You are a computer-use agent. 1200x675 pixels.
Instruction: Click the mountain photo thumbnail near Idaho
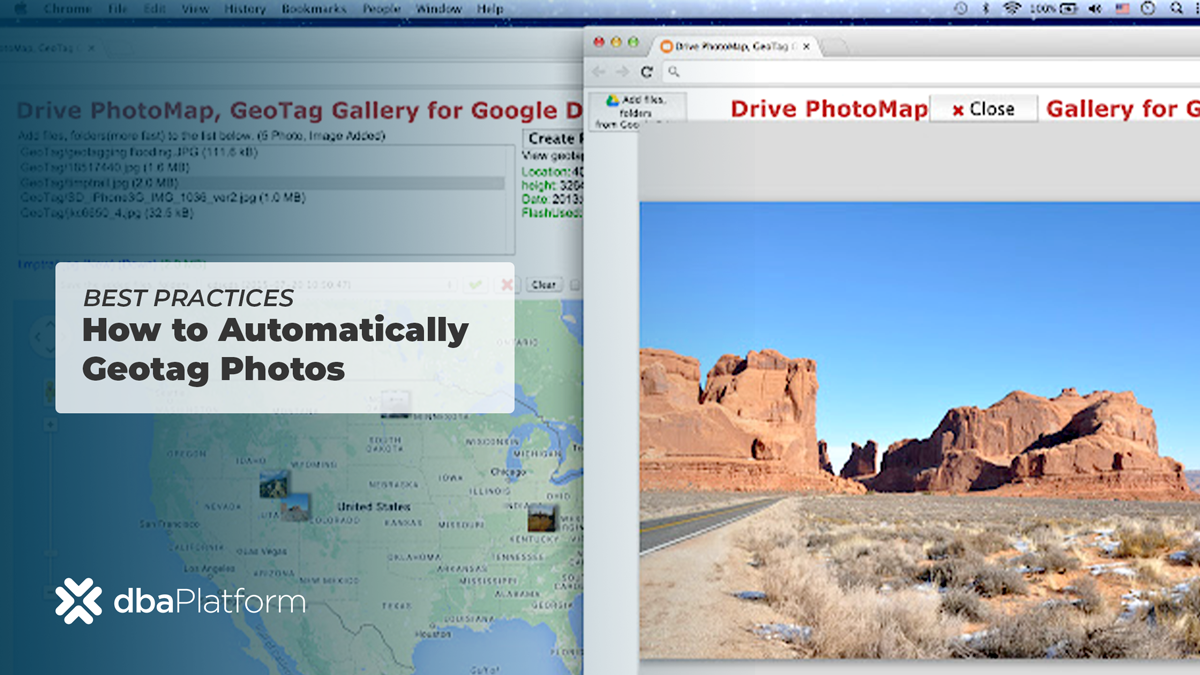click(274, 485)
